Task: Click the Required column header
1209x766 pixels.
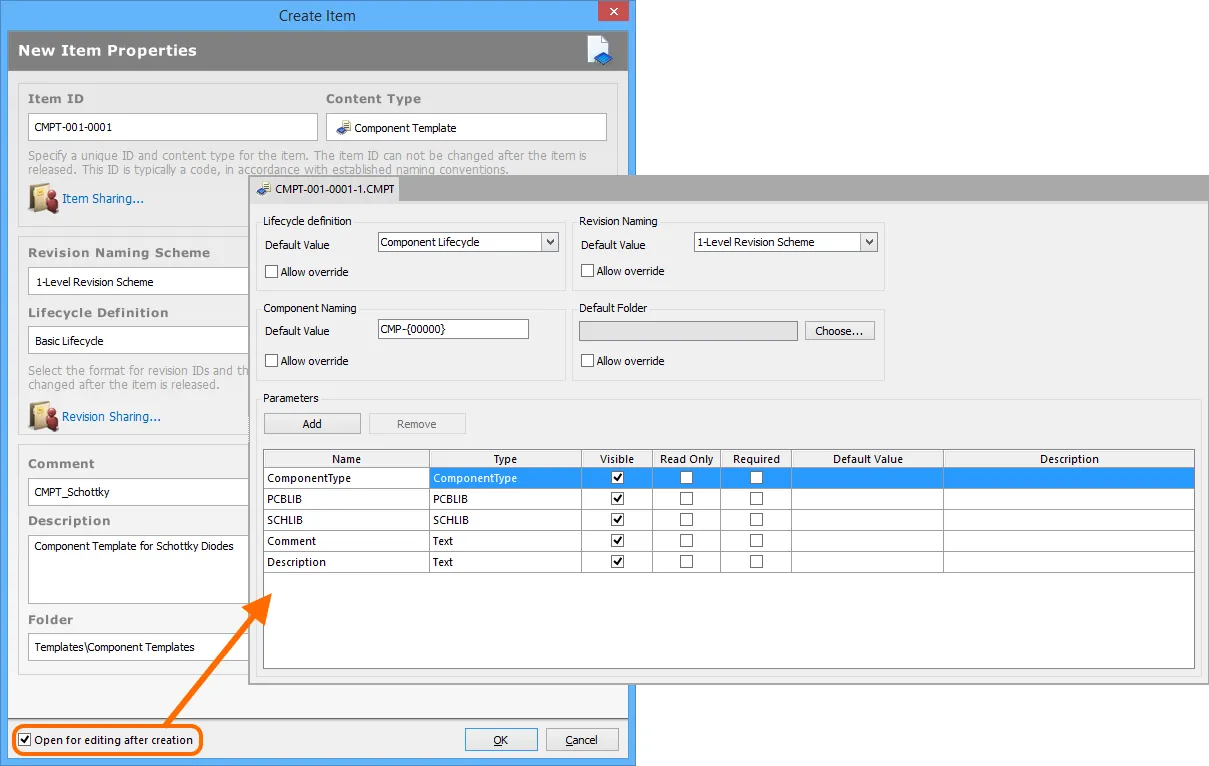Action: (756, 459)
